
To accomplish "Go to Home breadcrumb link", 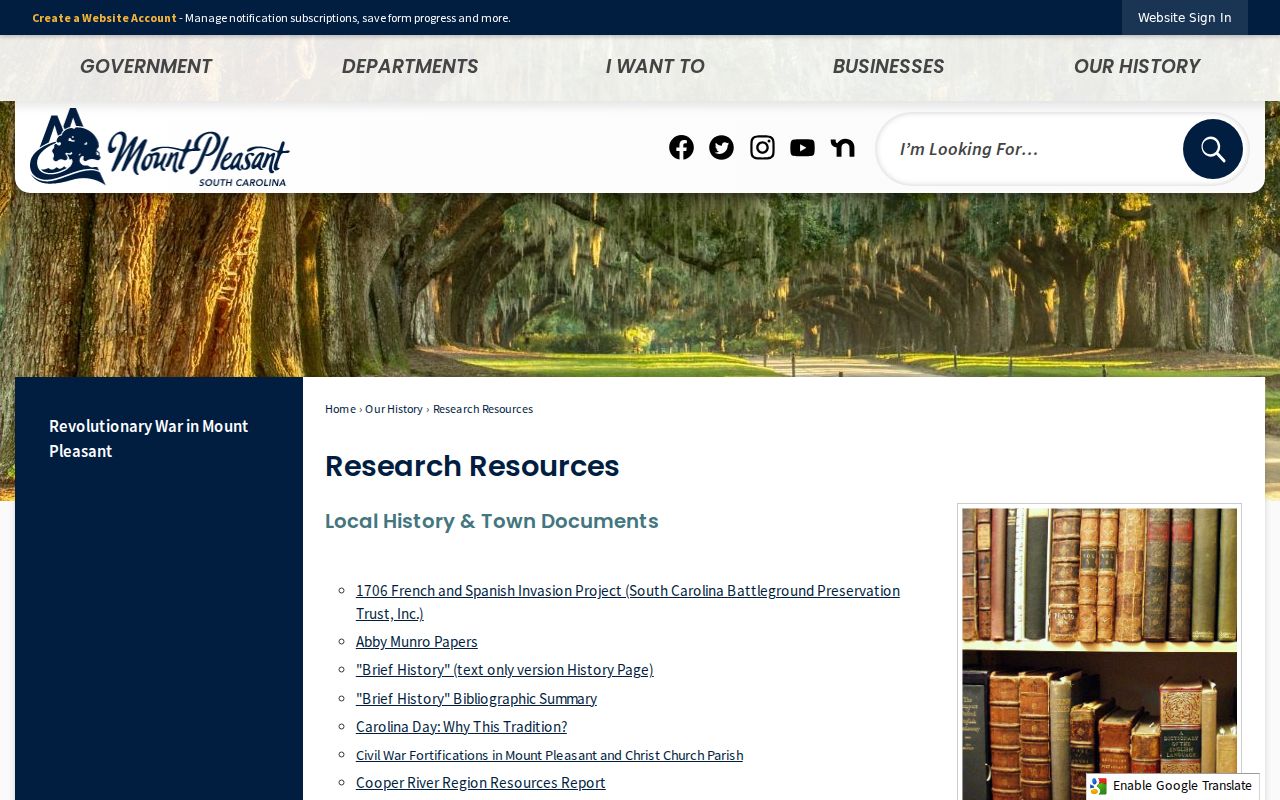I will point(340,409).
